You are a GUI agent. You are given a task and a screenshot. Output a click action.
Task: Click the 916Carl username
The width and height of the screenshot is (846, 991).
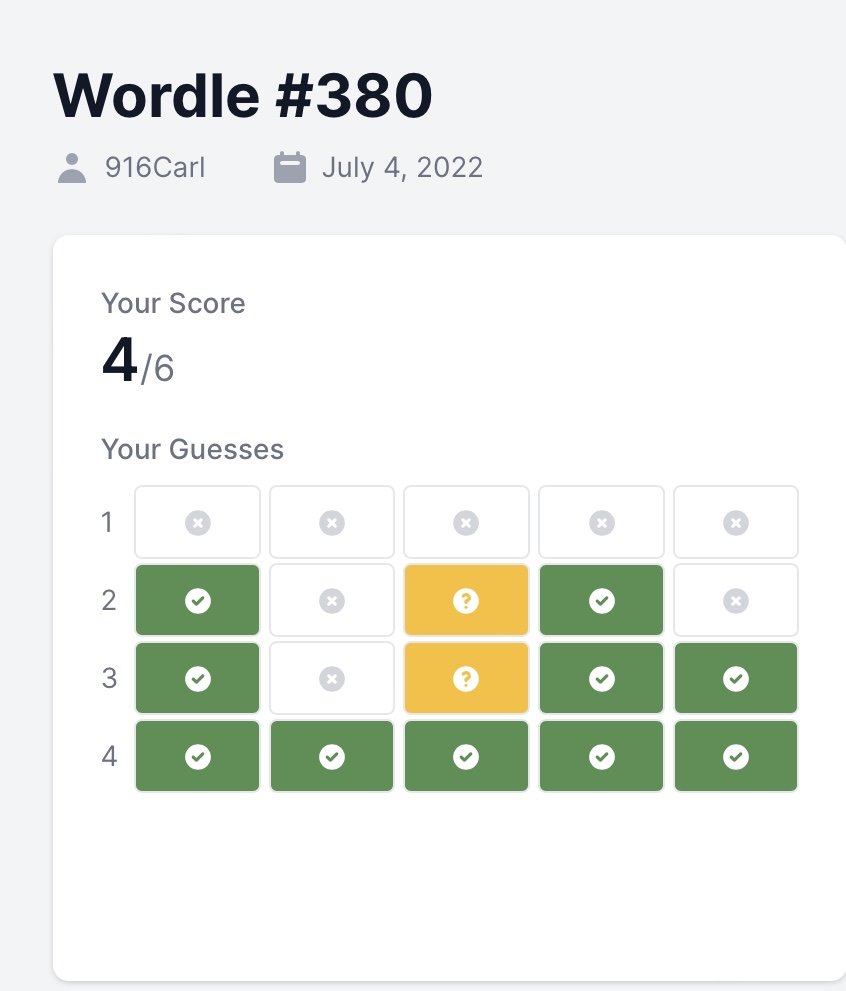tap(155, 168)
